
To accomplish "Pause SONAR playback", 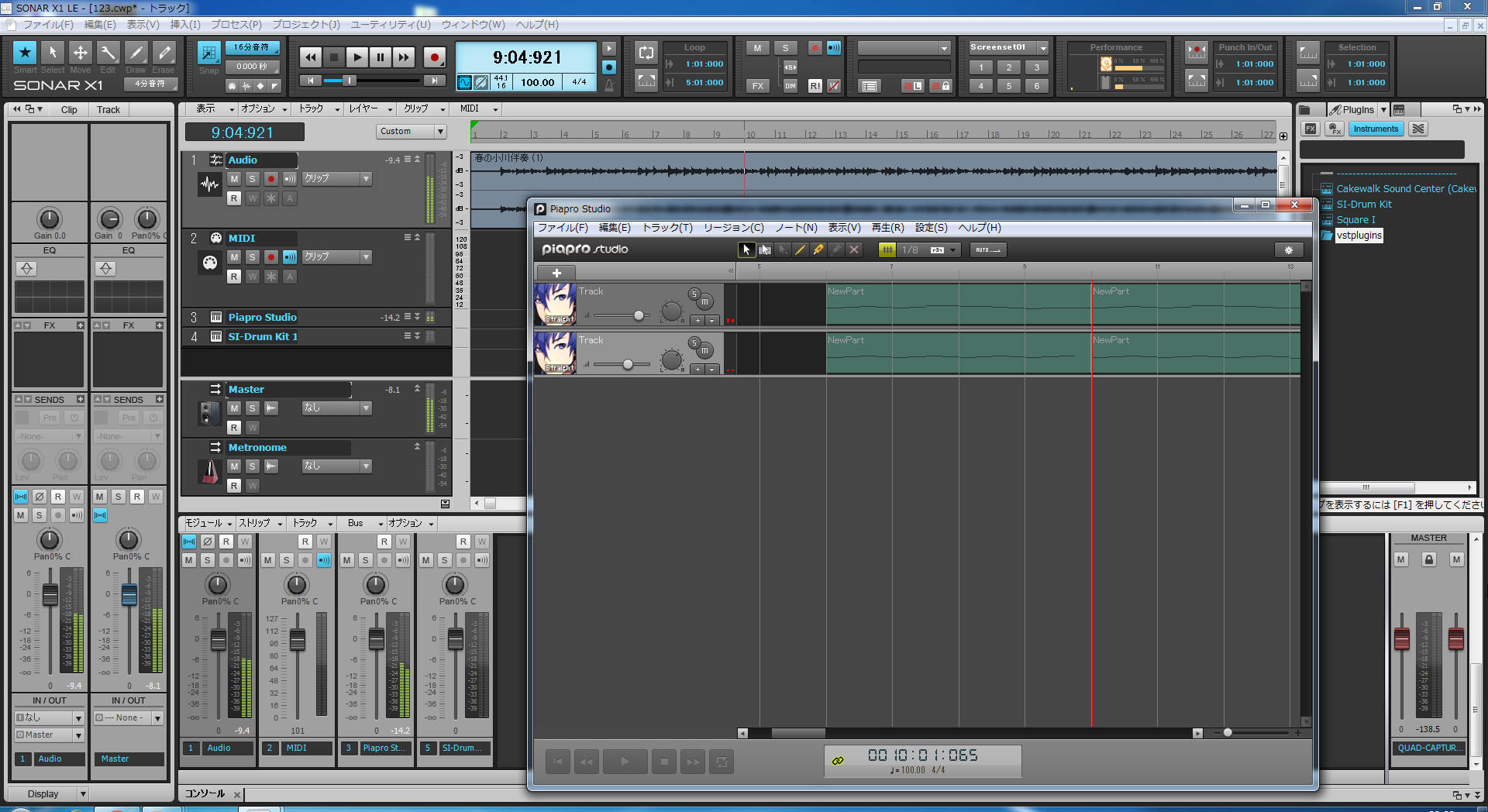I will (380, 57).
